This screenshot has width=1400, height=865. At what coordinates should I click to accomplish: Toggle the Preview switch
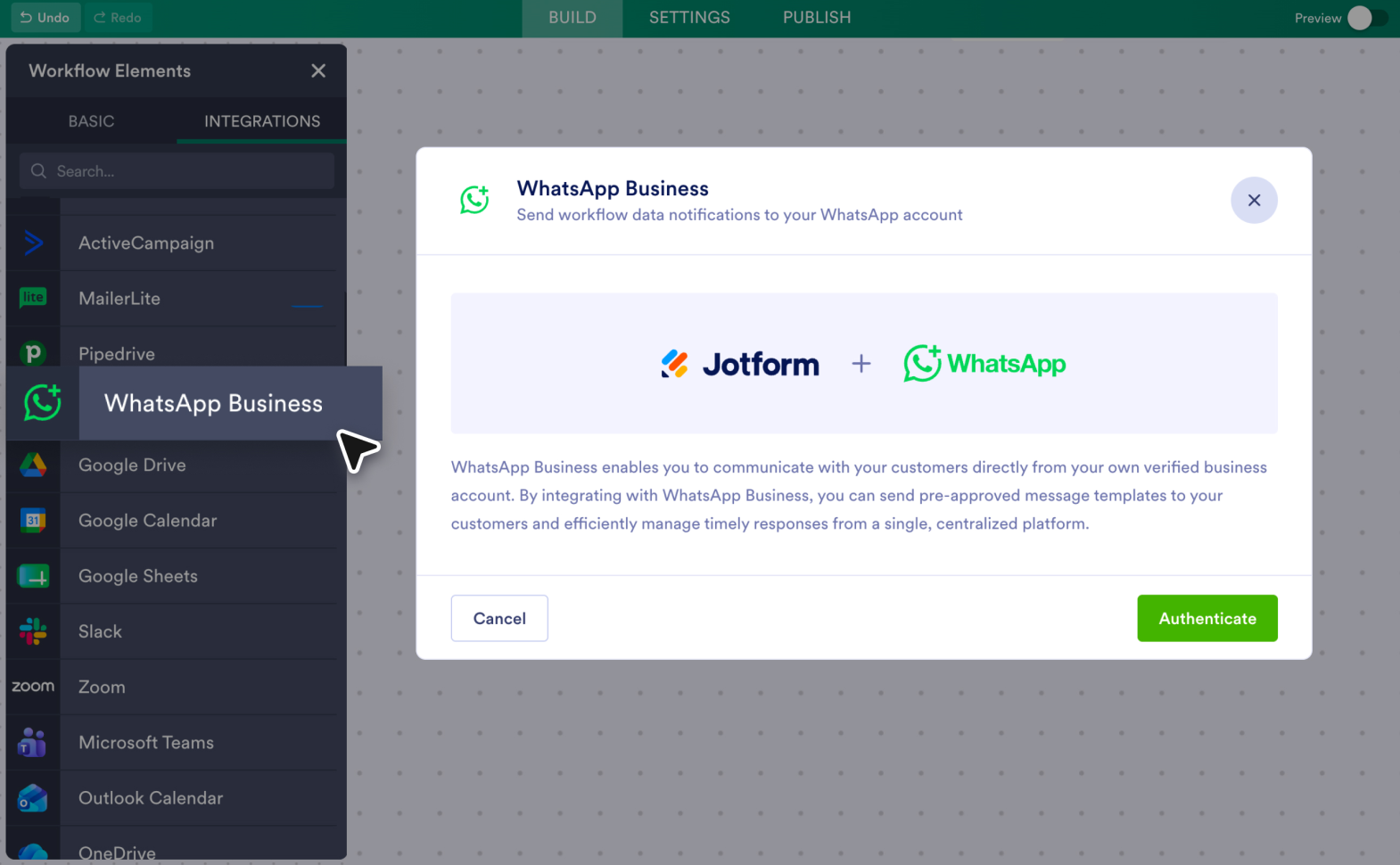pyautogui.click(x=1367, y=18)
